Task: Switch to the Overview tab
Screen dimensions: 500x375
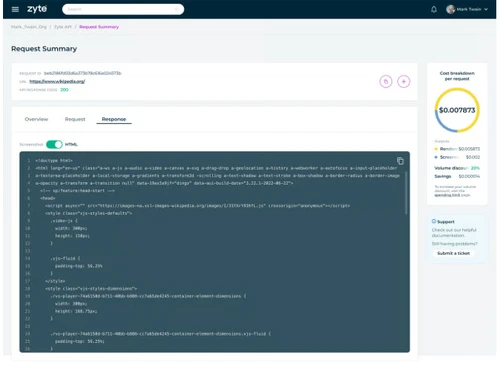Action: tap(36, 119)
